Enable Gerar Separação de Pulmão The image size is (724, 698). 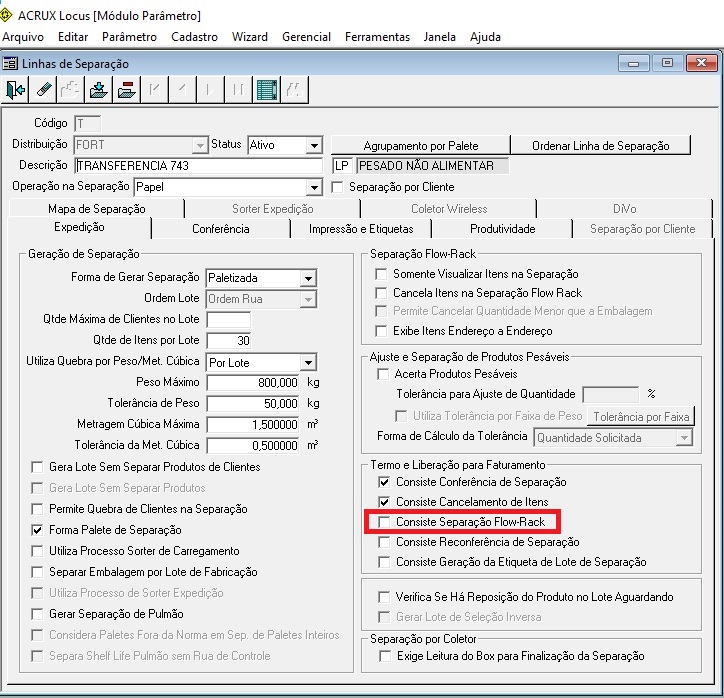pyautogui.click(x=37, y=614)
